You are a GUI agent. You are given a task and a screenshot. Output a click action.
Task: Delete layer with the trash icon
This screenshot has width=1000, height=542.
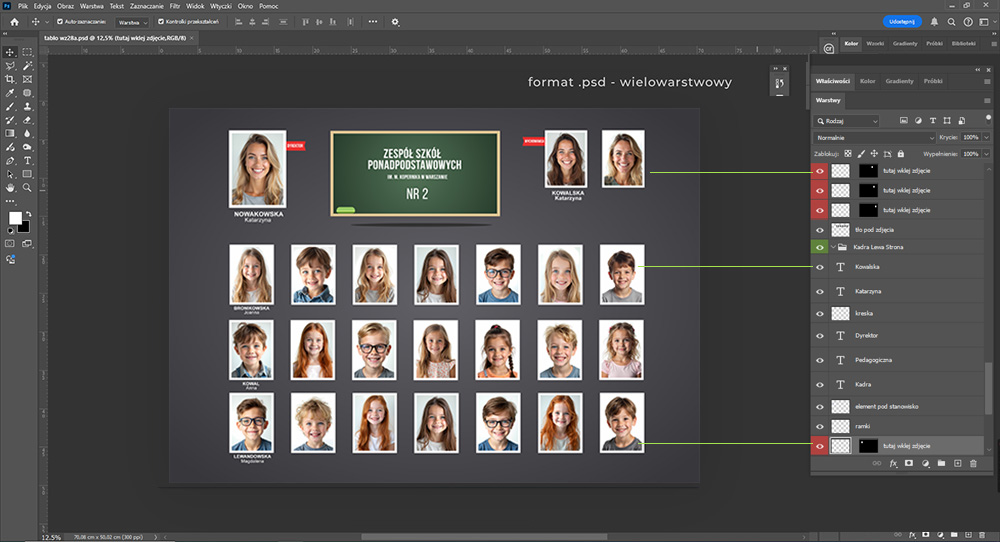click(973, 464)
